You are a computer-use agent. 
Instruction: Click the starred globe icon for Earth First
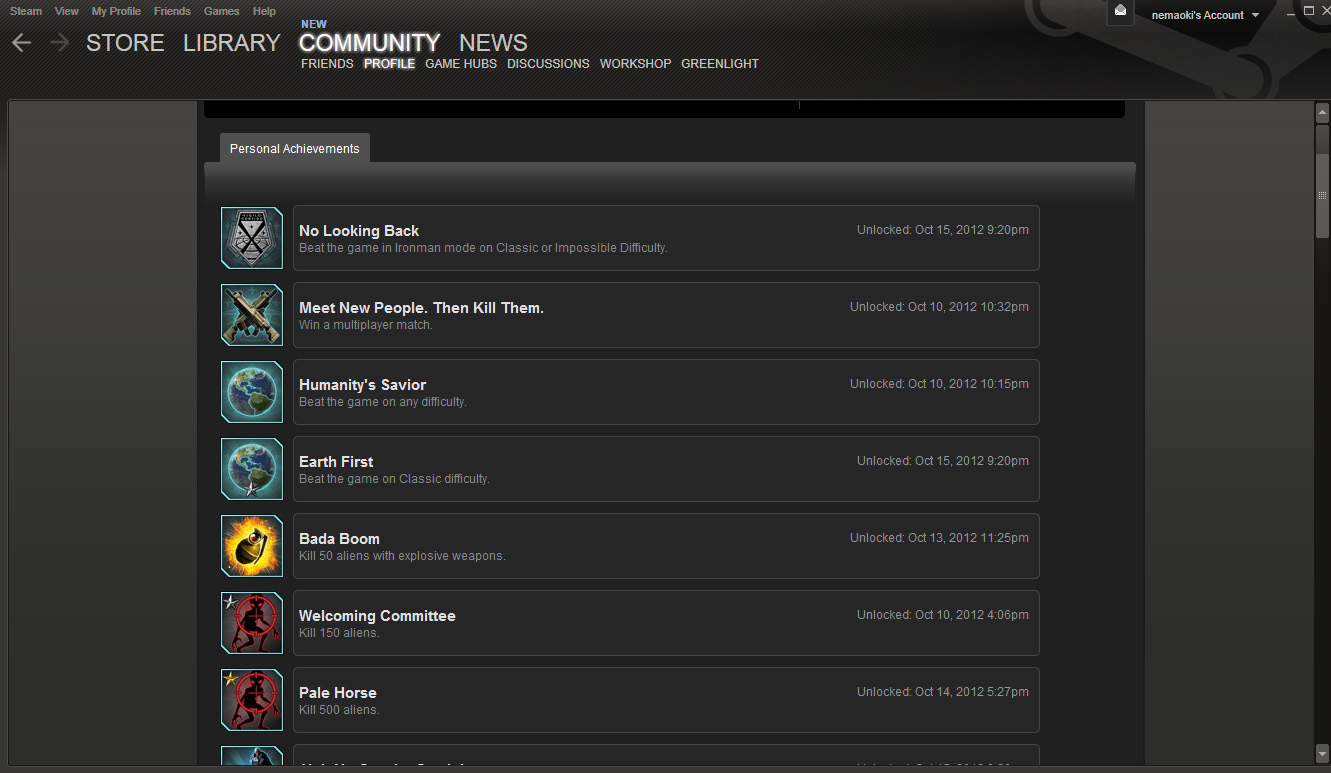click(x=252, y=469)
